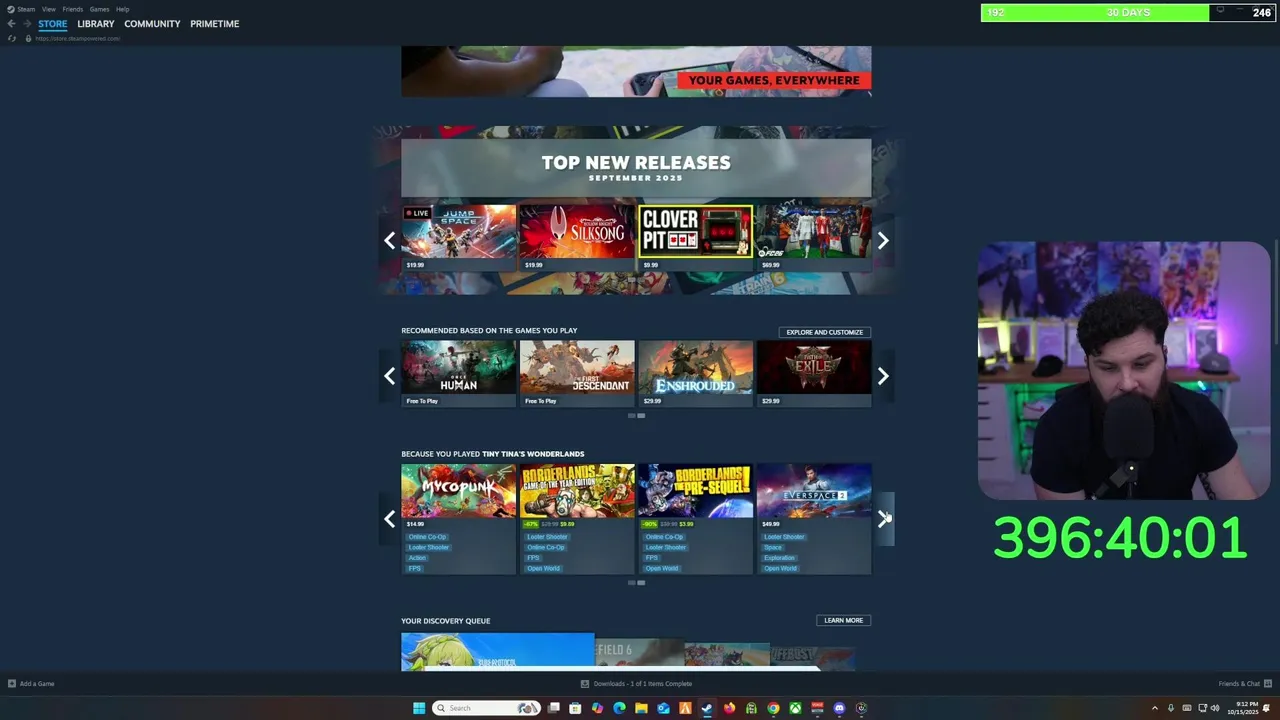Open File Explorer from the taskbar
This screenshot has width=1280, height=720.
[x=641, y=708]
